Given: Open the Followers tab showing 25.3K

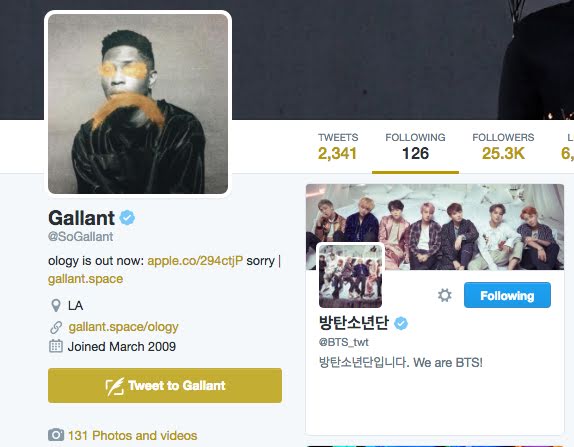Looking at the screenshot, I should 503,147.
